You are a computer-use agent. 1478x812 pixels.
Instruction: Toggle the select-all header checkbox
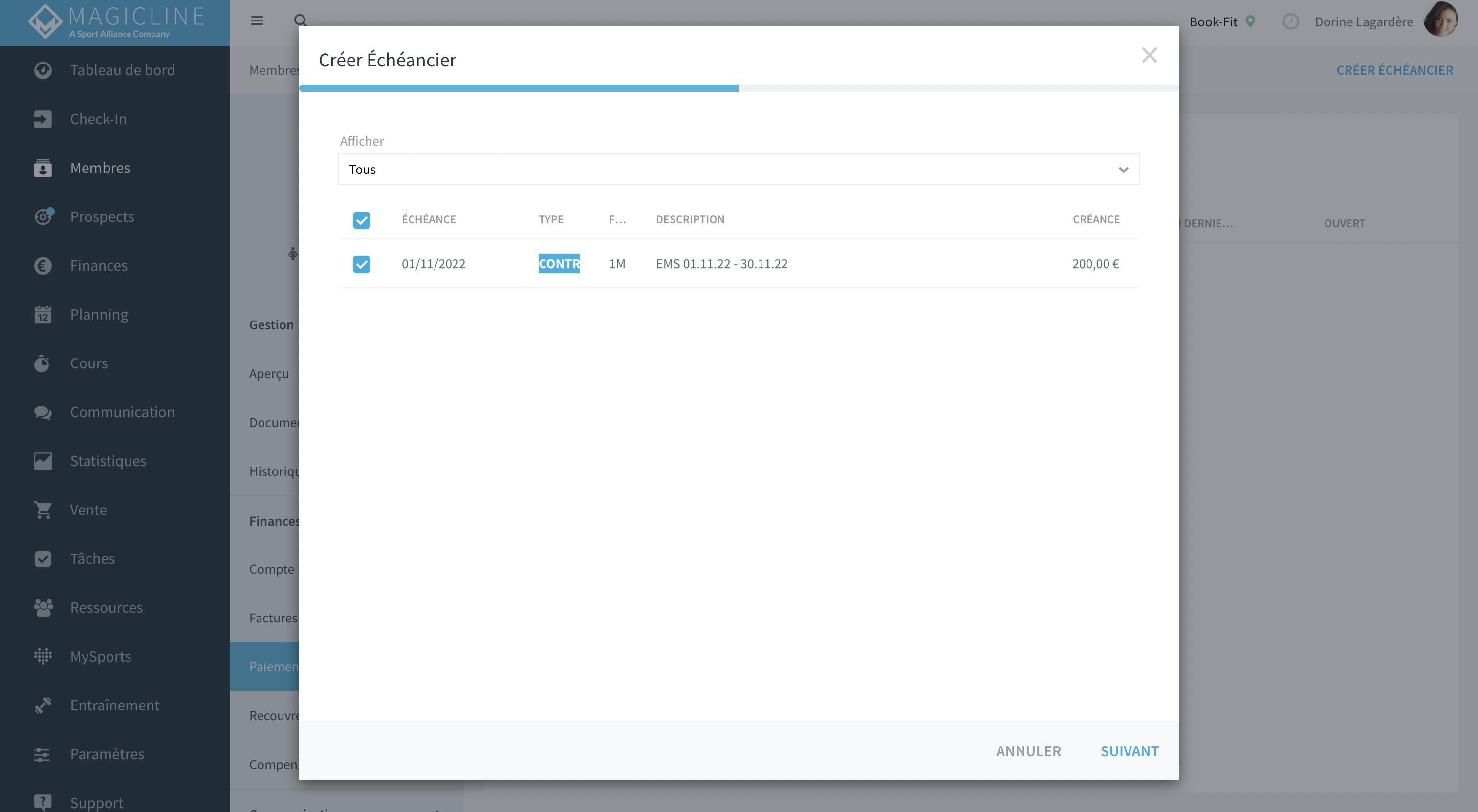pyautogui.click(x=362, y=220)
